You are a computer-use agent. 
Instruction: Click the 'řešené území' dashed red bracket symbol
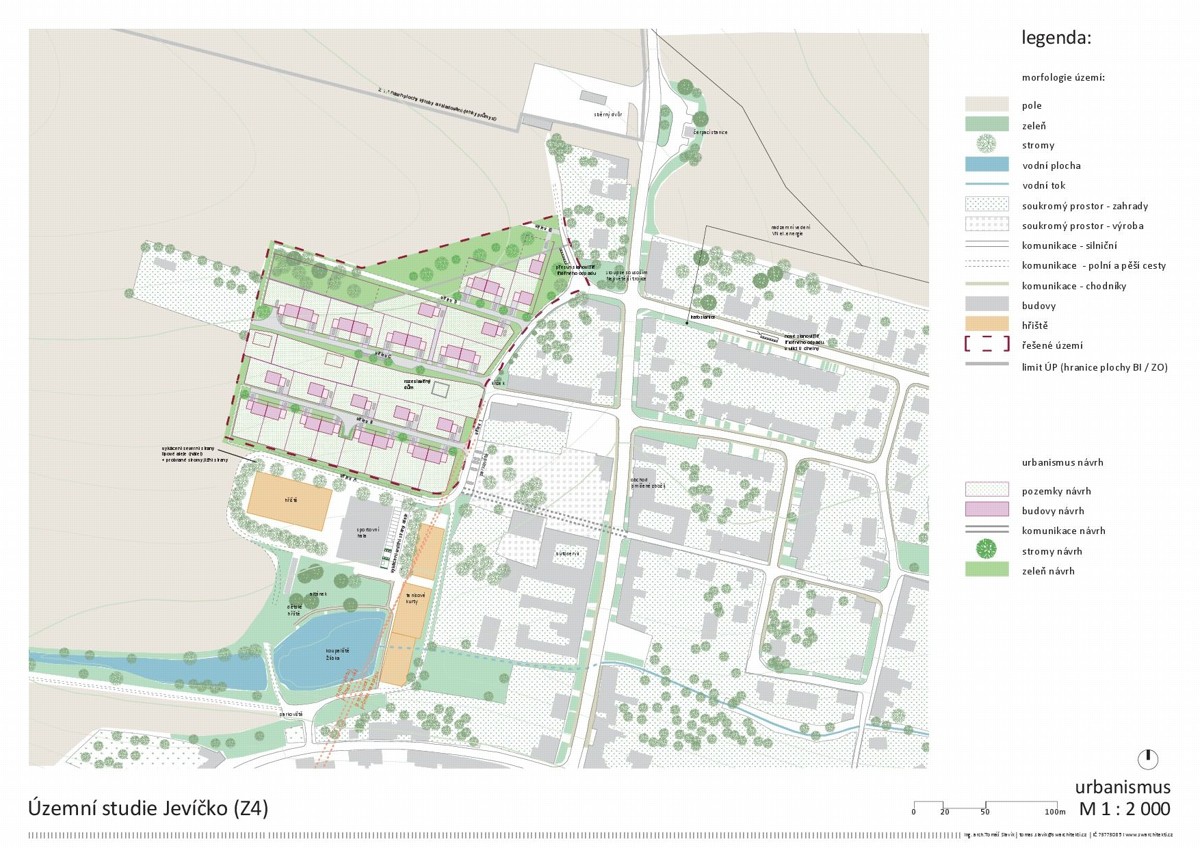(986, 345)
